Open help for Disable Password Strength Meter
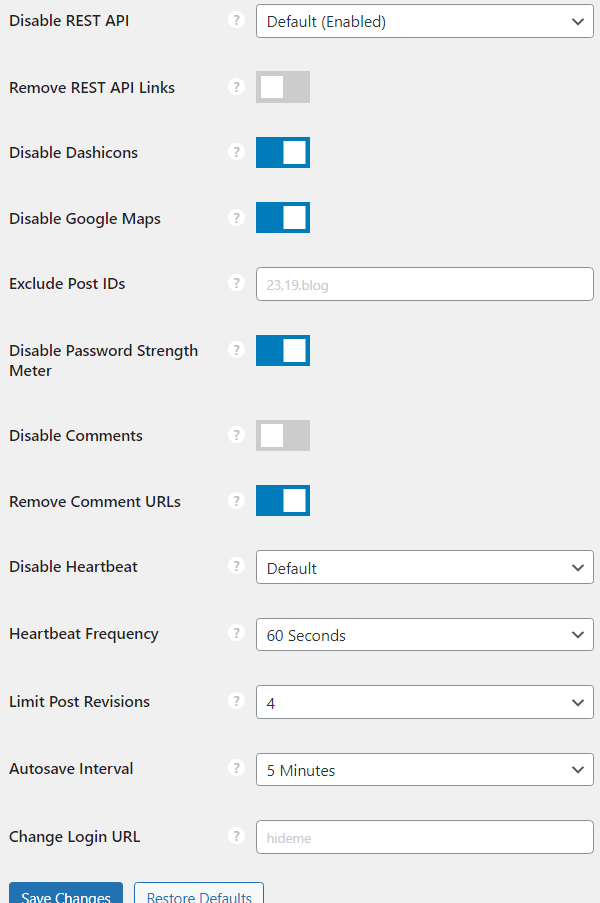 [x=237, y=350]
